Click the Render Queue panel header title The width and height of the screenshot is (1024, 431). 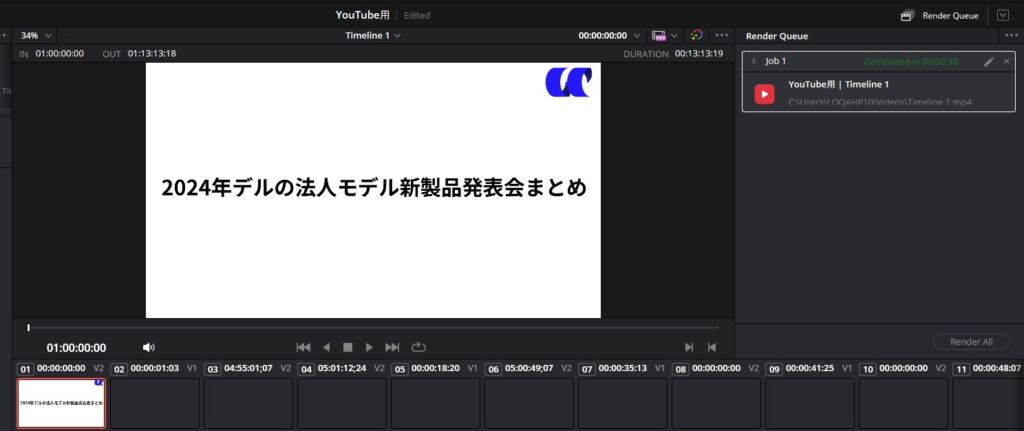[776, 36]
